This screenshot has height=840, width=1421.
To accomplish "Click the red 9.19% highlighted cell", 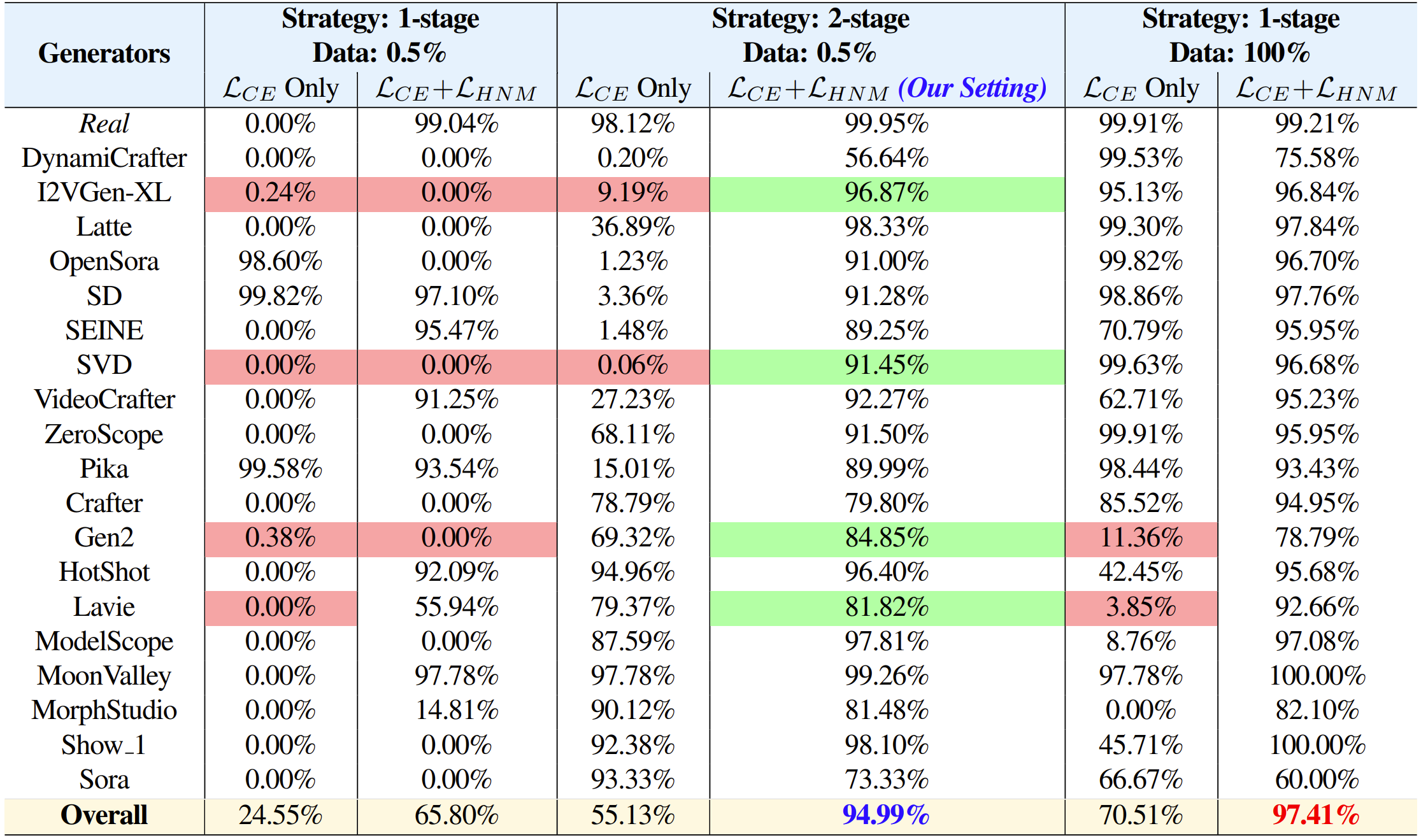I will click(x=632, y=193).
